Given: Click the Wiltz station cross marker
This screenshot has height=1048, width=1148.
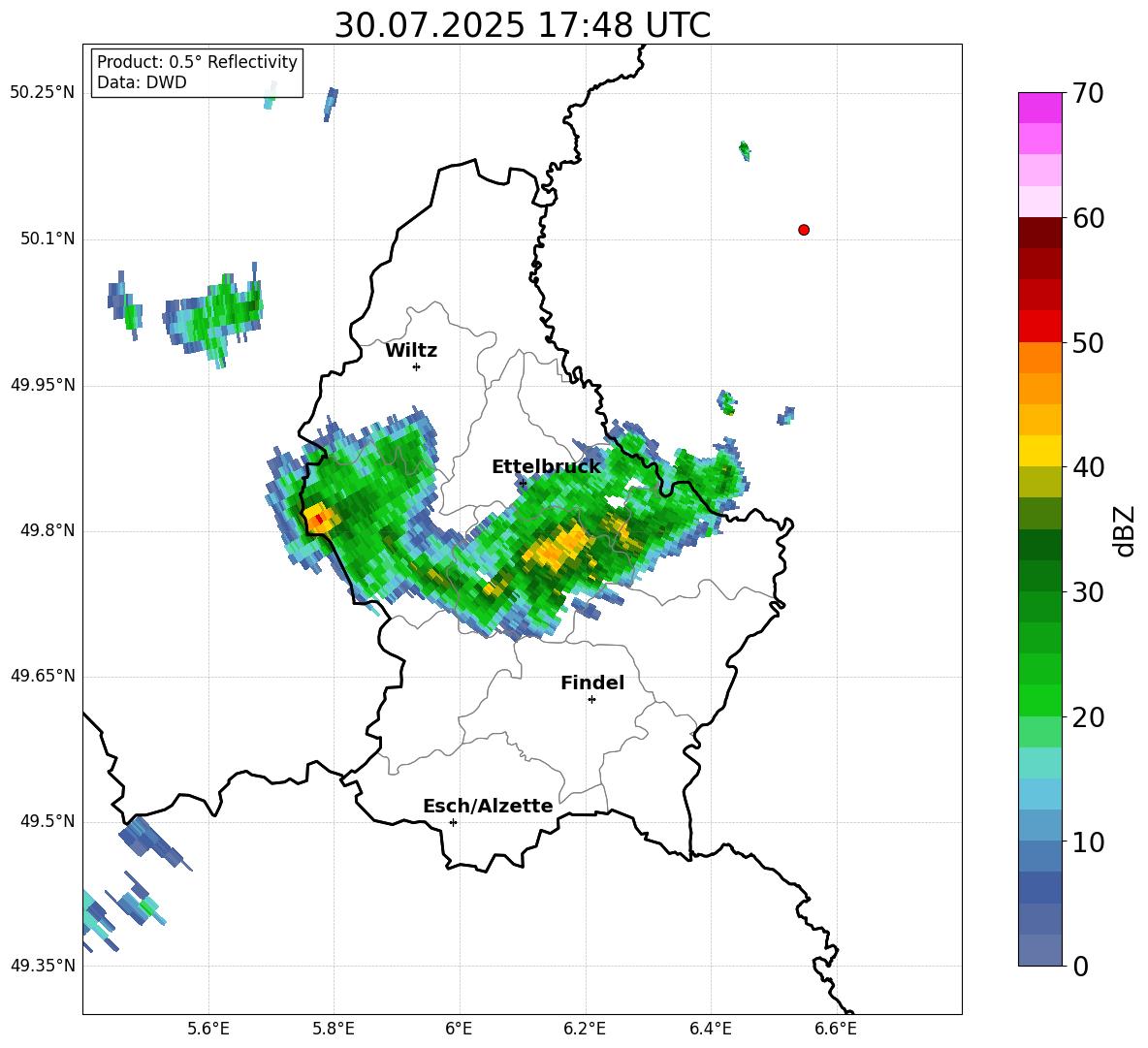Looking at the screenshot, I should [x=417, y=366].
